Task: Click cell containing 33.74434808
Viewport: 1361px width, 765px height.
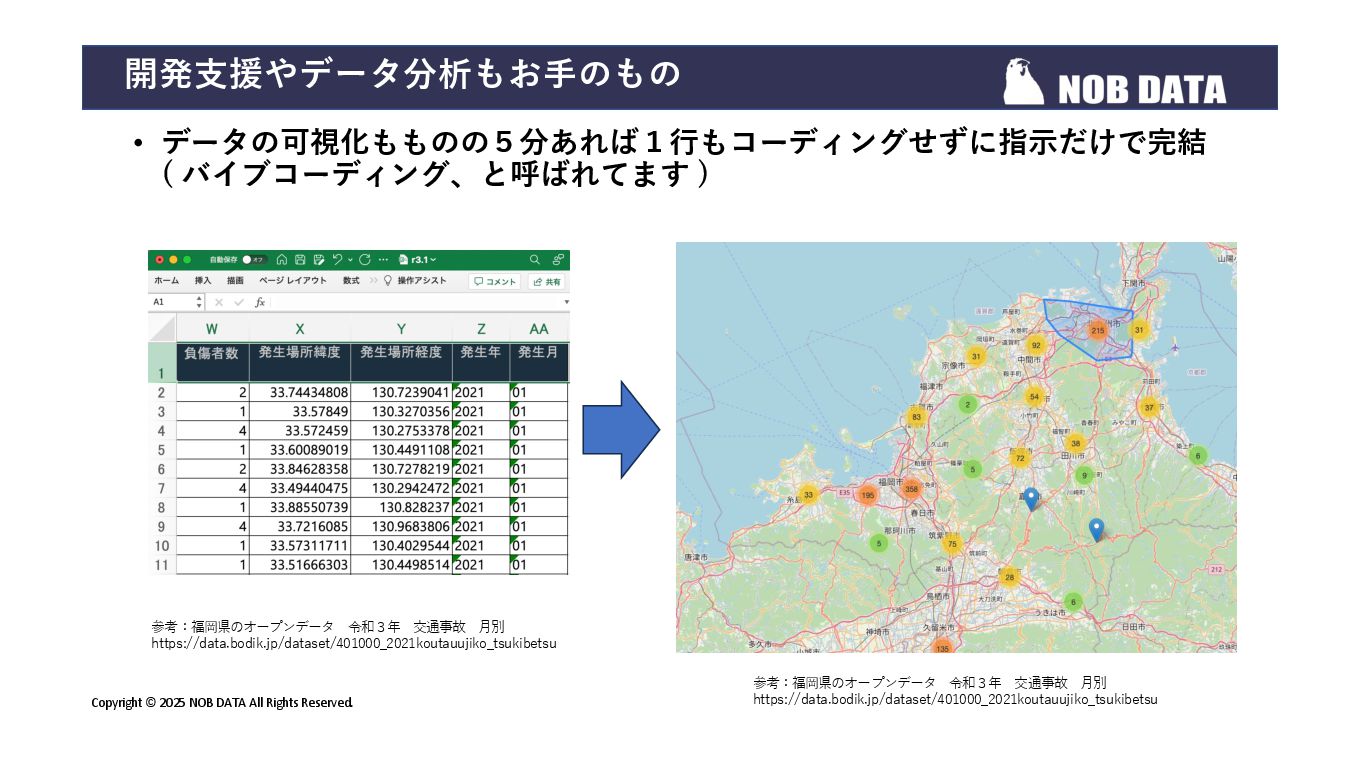Action: 300,392
